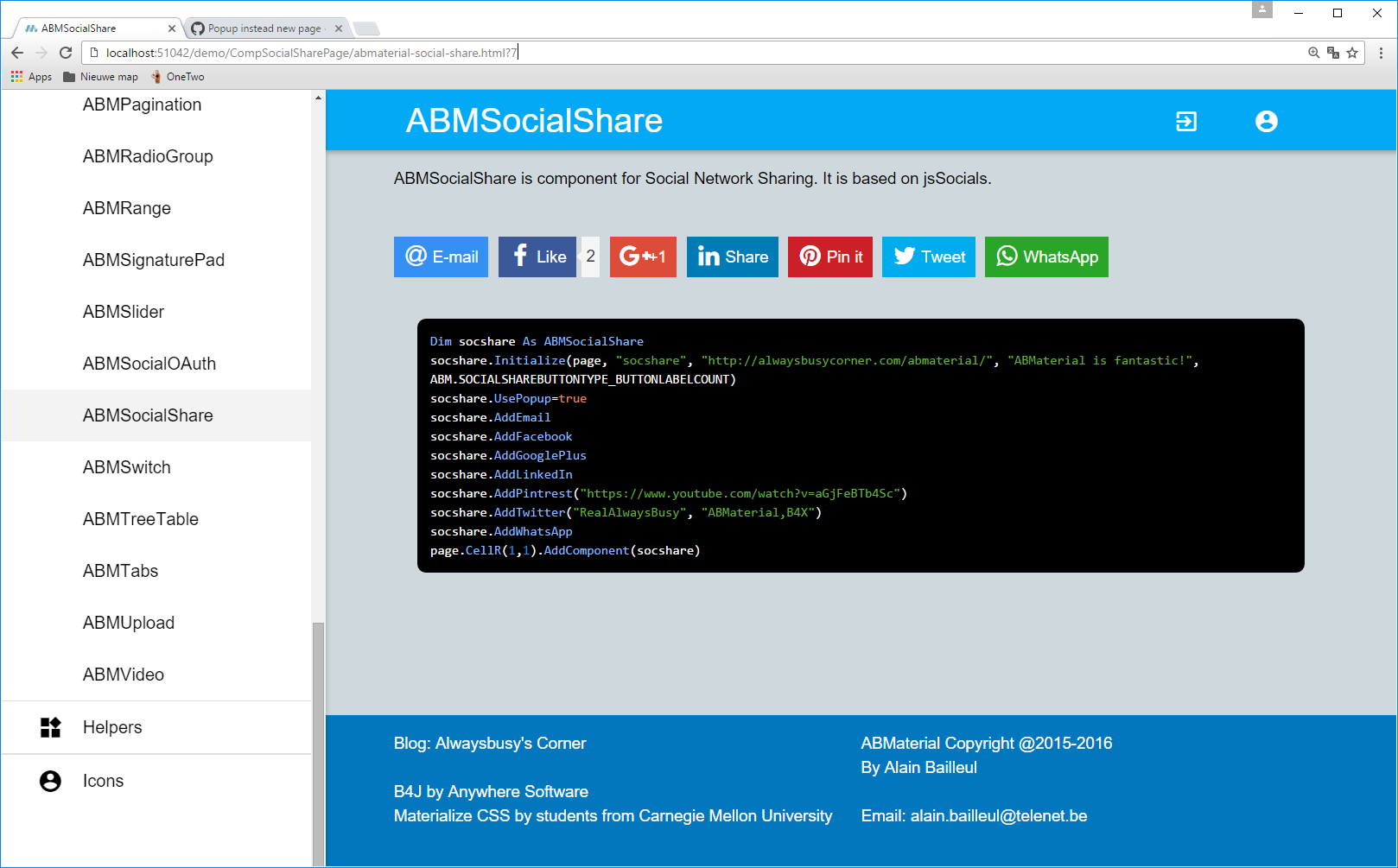The width and height of the screenshot is (1398, 868).
Task: Click the WhatsApp share button
Action: click(x=1046, y=257)
